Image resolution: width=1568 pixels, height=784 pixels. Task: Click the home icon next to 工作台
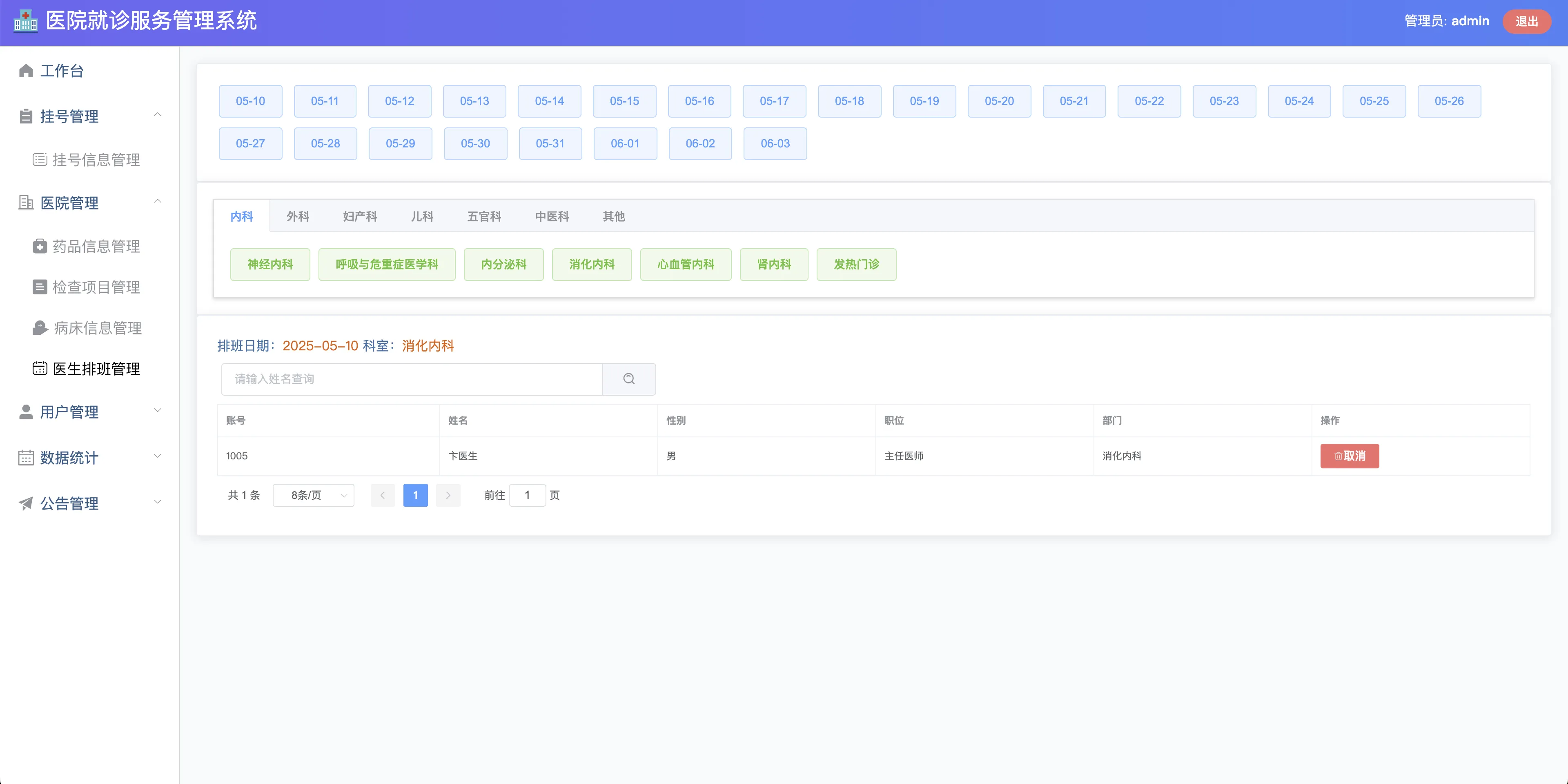tap(26, 71)
